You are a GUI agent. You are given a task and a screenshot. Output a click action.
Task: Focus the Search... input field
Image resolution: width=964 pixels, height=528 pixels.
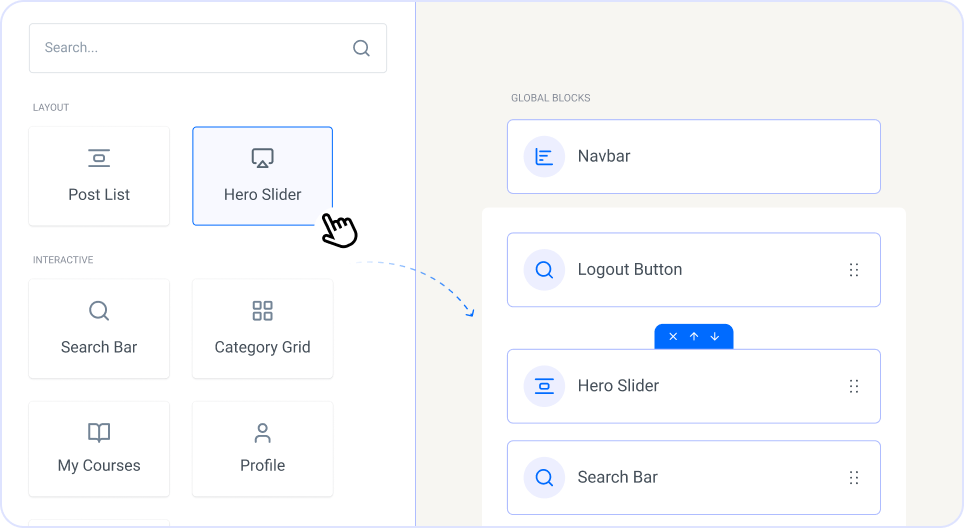(x=208, y=48)
